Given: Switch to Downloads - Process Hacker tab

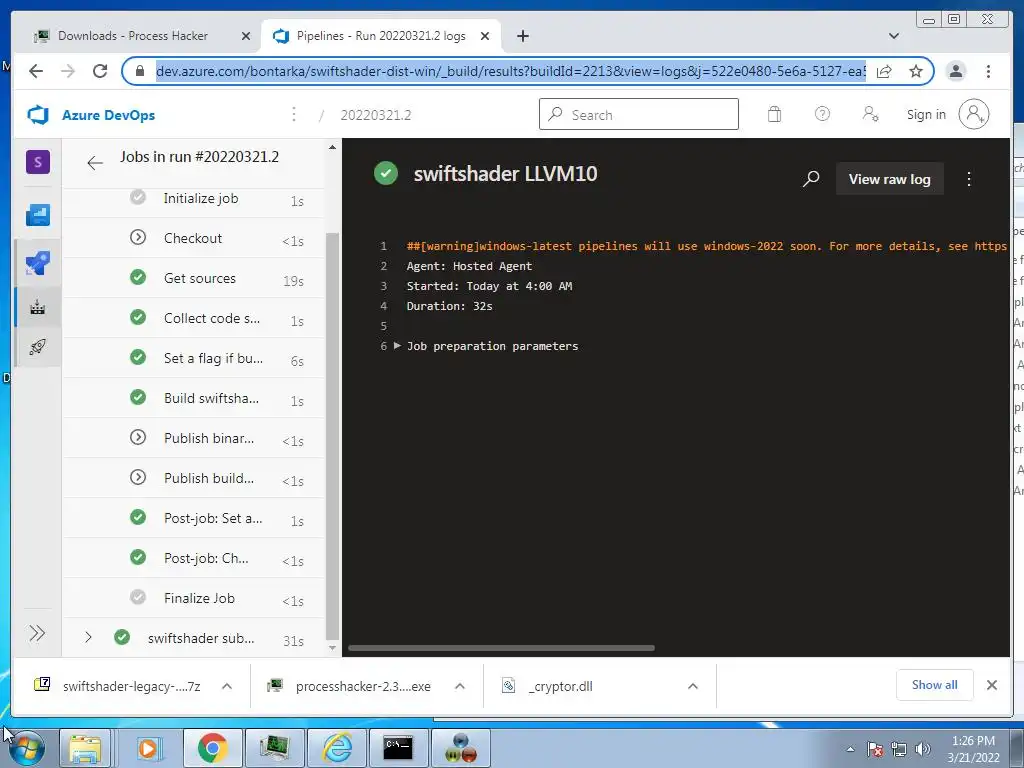Looking at the screenshot, I should (133, 36).
